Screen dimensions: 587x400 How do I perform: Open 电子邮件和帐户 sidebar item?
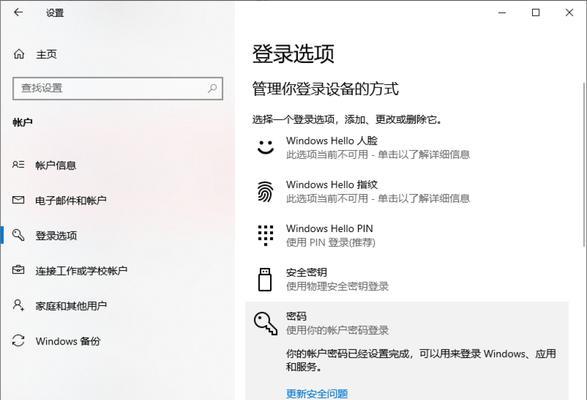pyautogui.click(x=71, y=200)
